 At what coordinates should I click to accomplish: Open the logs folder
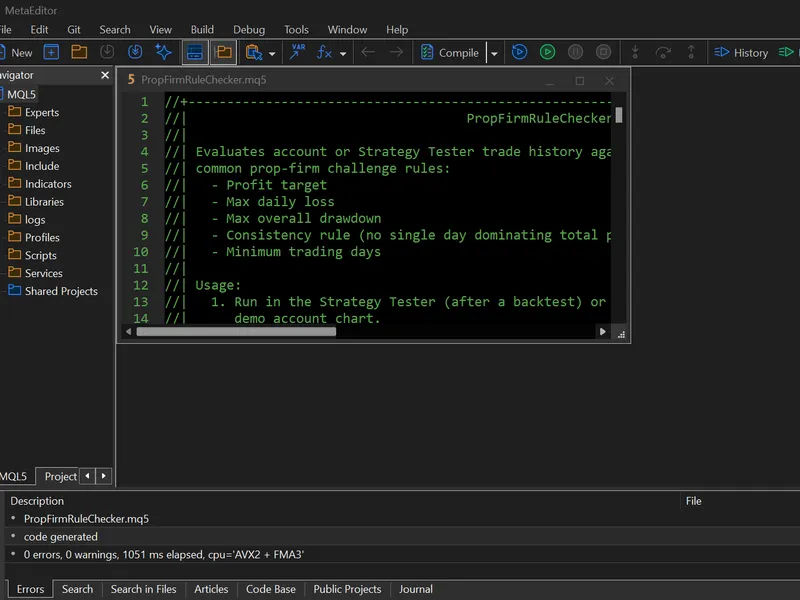[x=35, y=219]
